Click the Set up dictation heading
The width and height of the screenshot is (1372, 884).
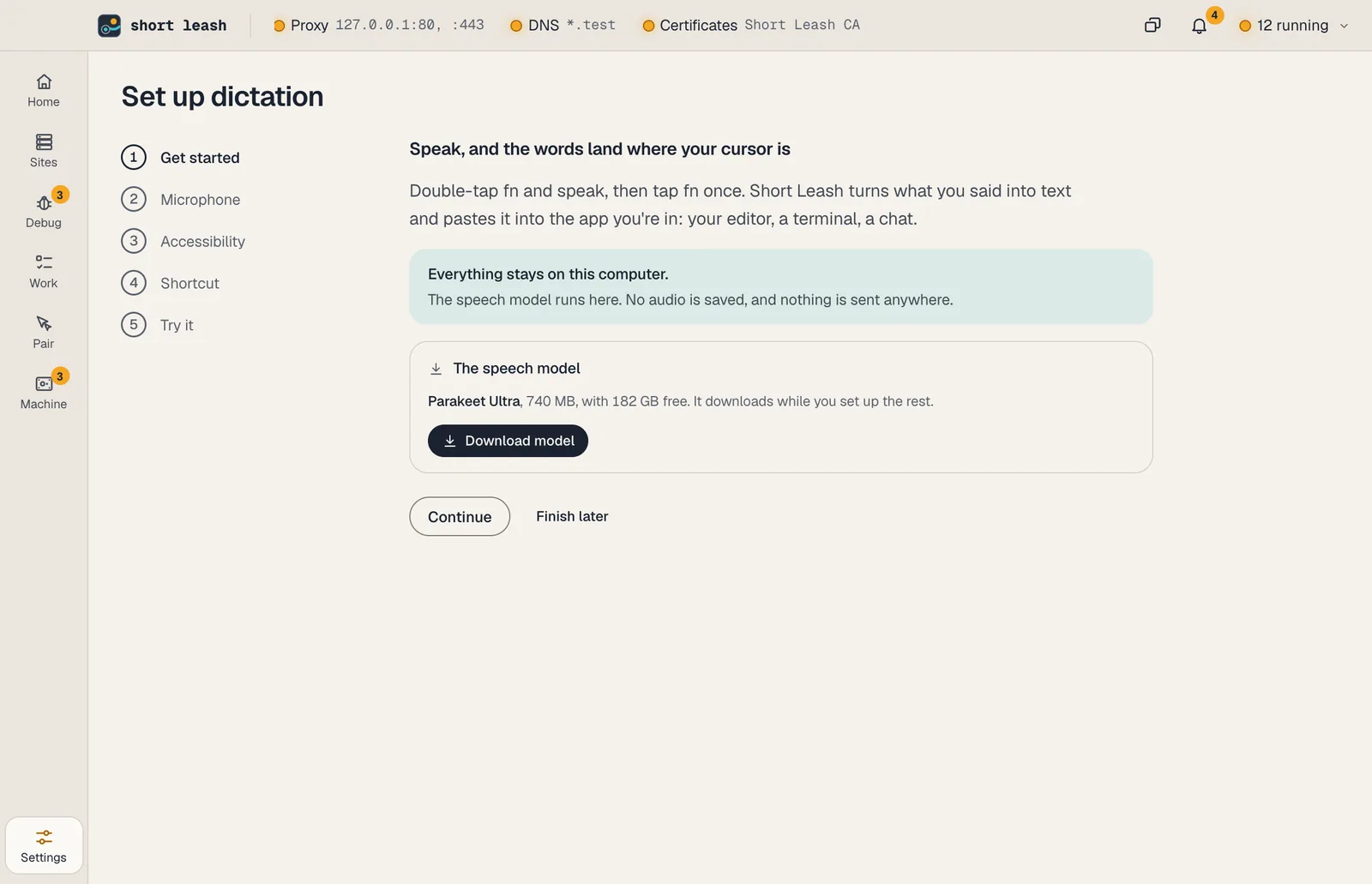pos(222,97)
